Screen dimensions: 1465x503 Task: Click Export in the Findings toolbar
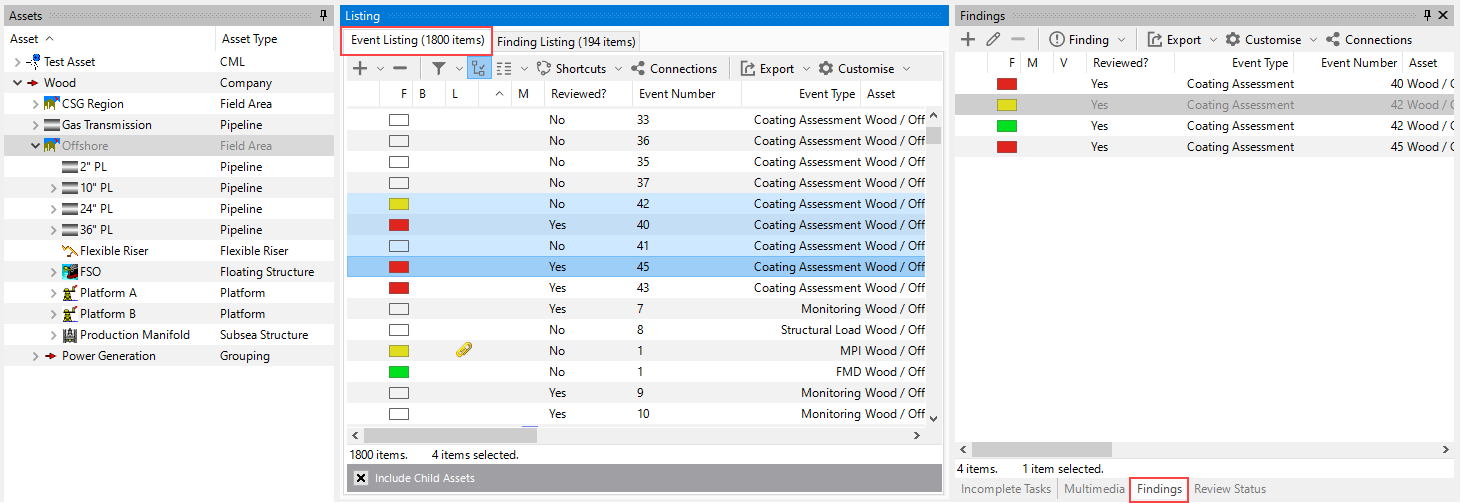1174,40
